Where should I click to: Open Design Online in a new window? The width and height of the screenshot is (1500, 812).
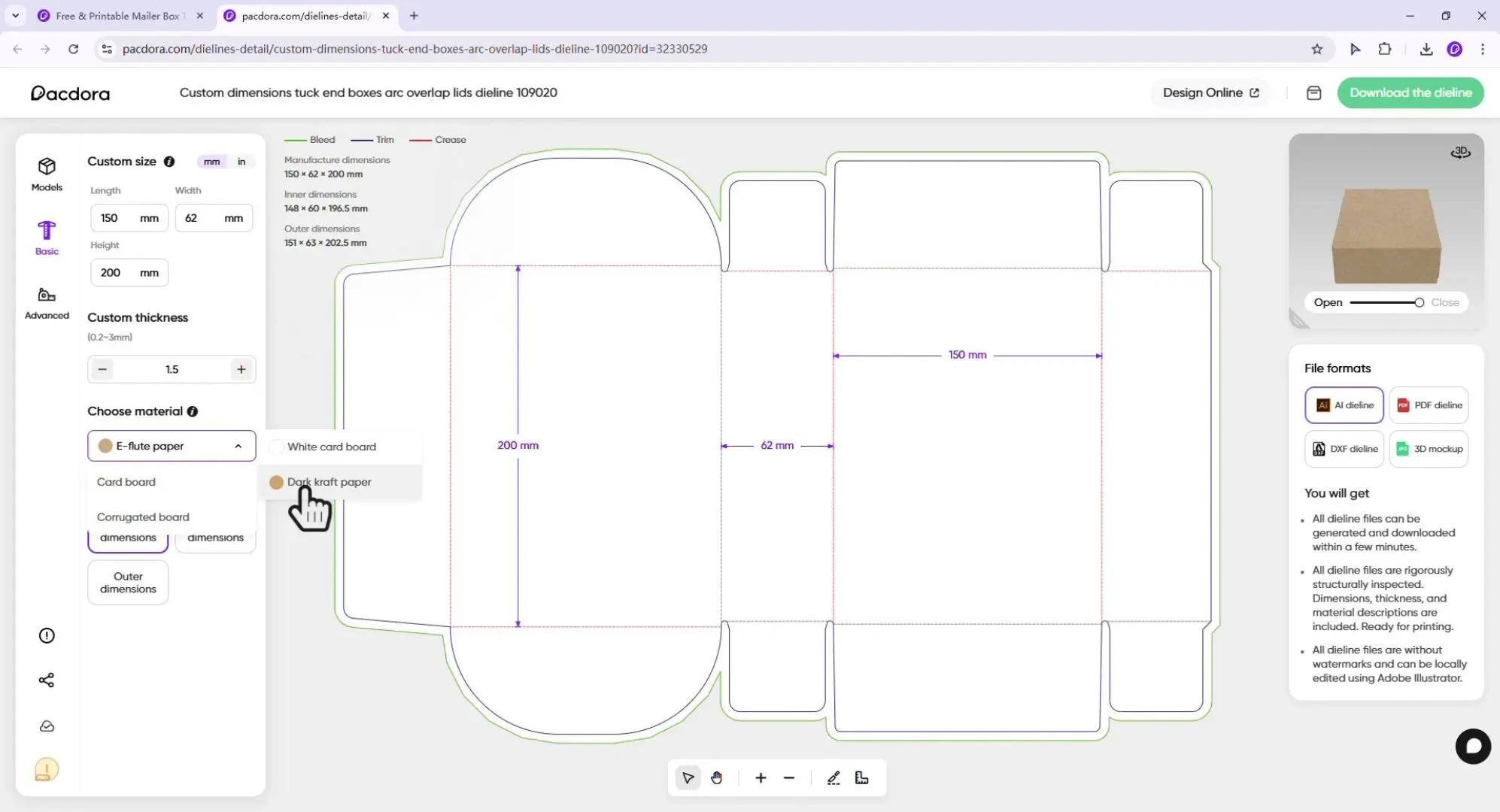pos(1209,92)
